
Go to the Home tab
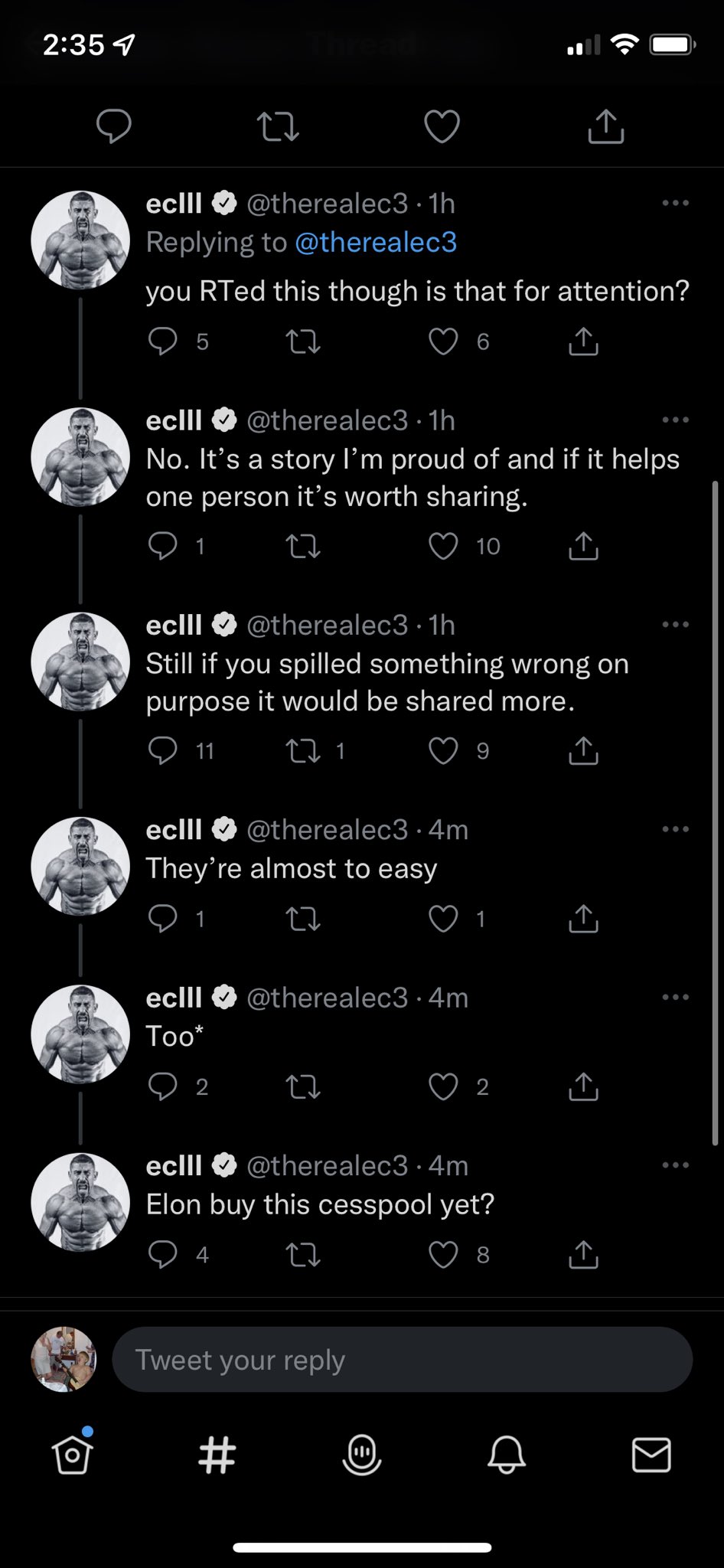(72, 1455)
